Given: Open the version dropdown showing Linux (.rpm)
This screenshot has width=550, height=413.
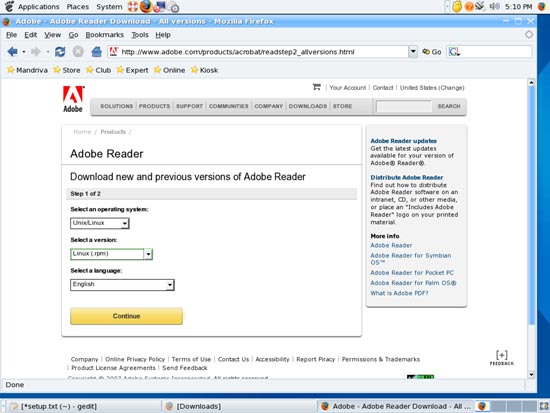Looking at the screenshot, I should [x=112, y=254].
